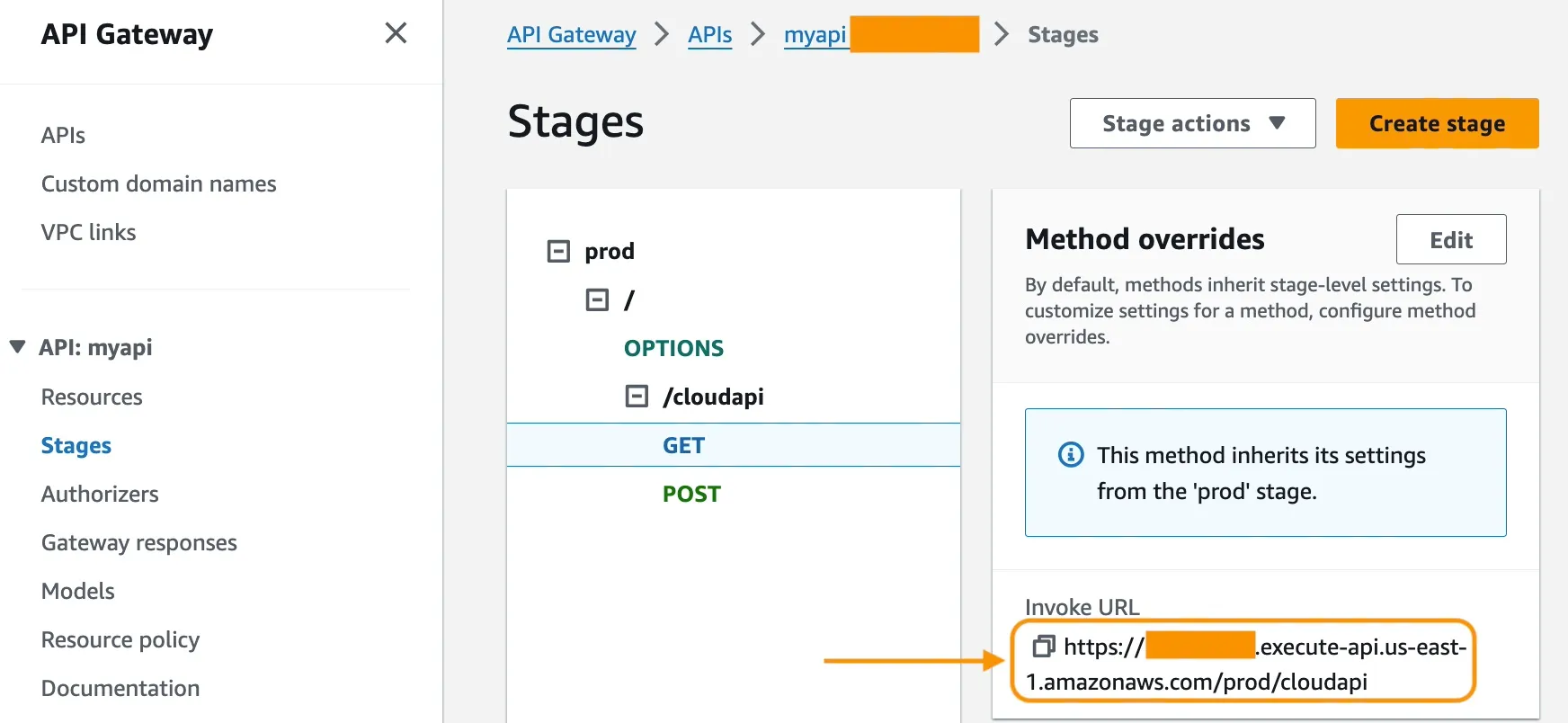Open API Gateway breadcrumb link
Screen dimensions: 1568x723
pyautogui.click(x=572, y=35)
